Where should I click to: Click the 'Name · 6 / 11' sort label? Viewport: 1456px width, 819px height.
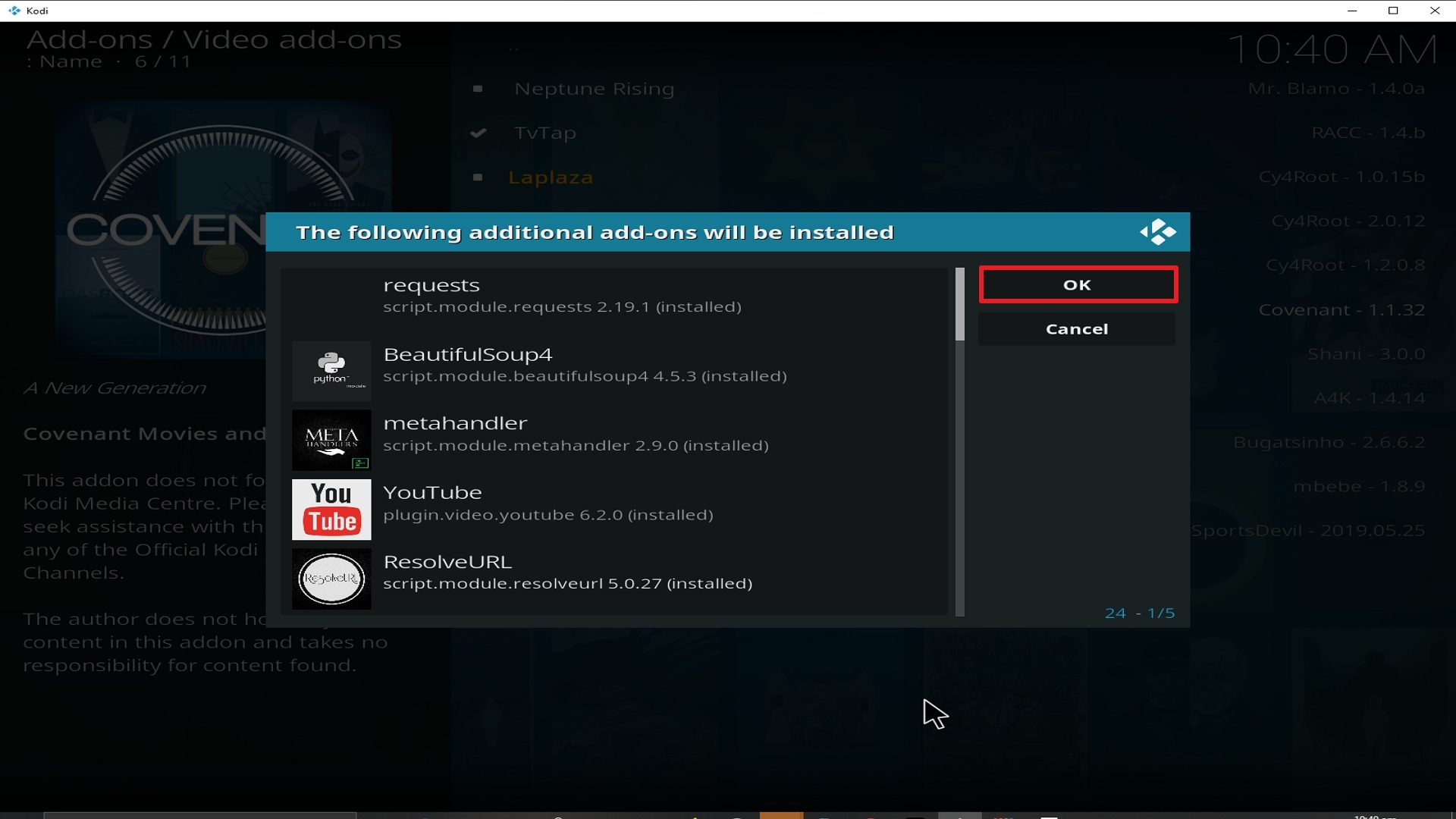(108, 62)
